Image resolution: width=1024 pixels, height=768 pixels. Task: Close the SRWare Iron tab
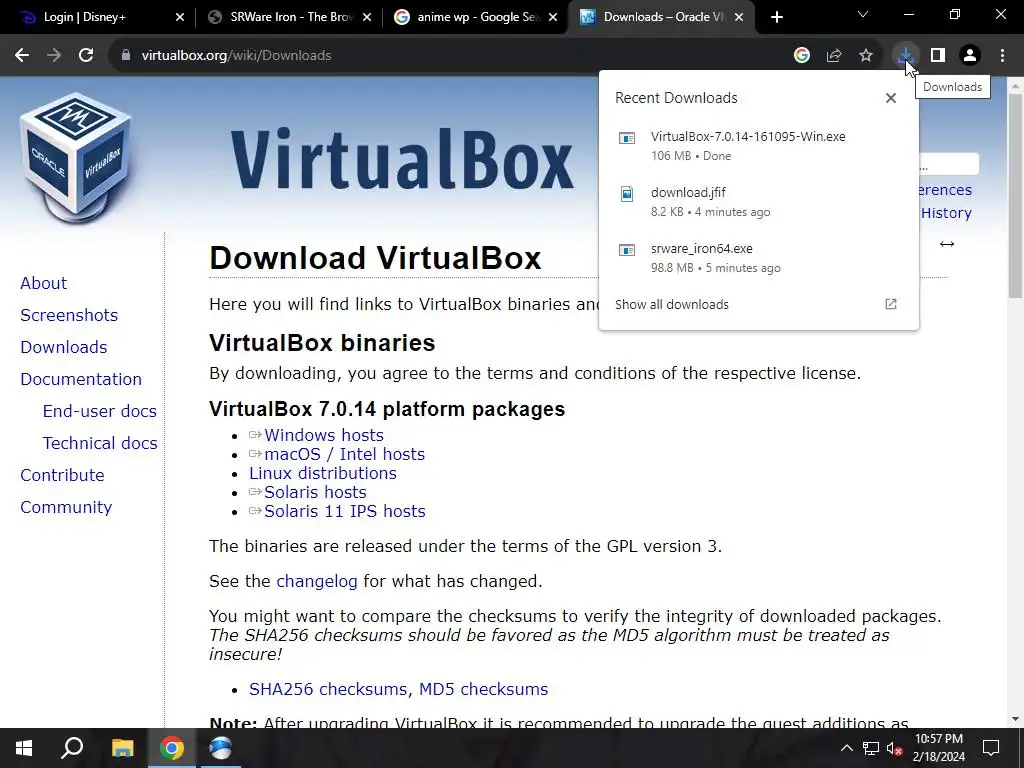pos(367,17)
